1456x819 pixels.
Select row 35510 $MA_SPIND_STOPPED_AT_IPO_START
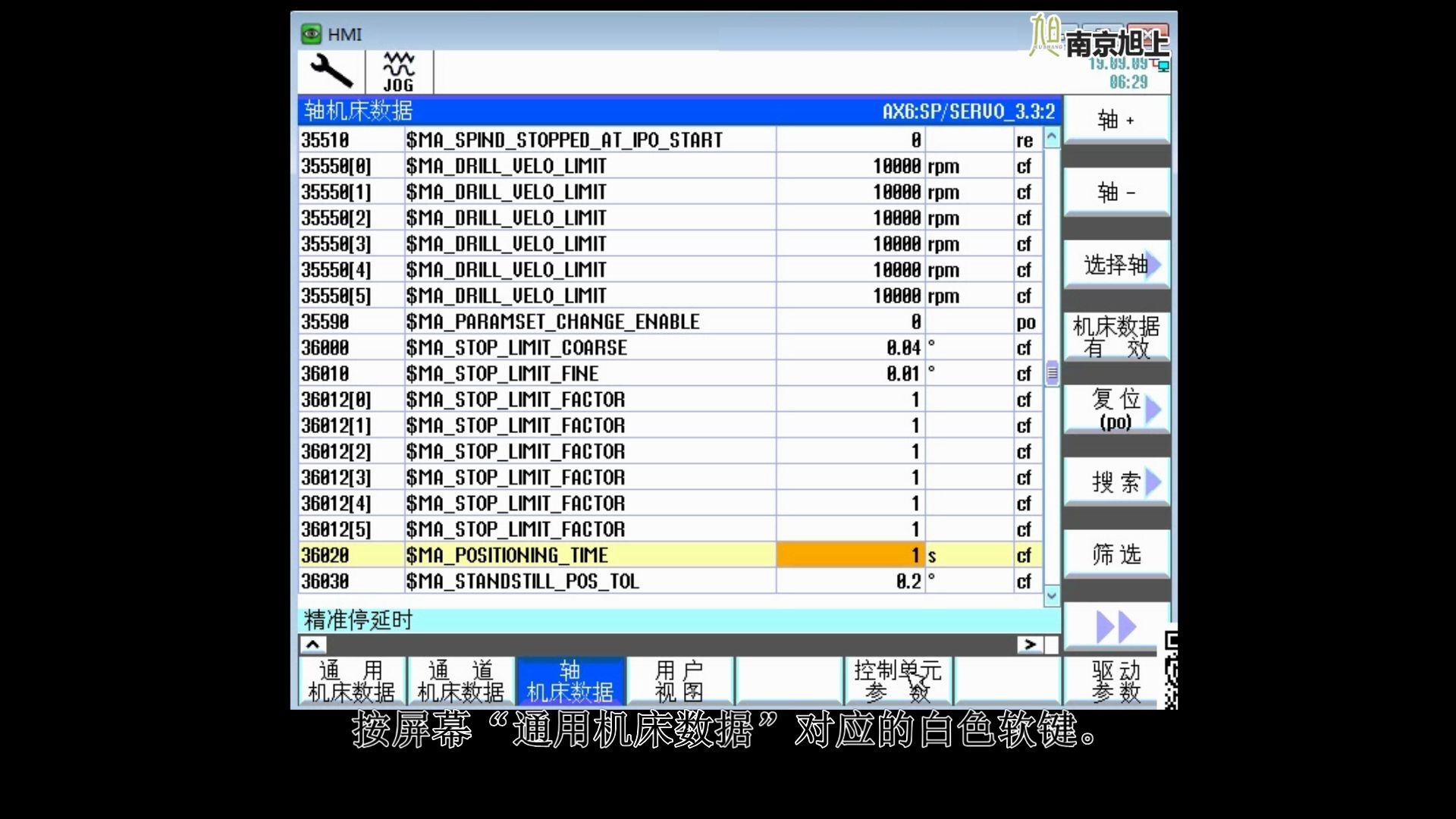tap(670, 140)
